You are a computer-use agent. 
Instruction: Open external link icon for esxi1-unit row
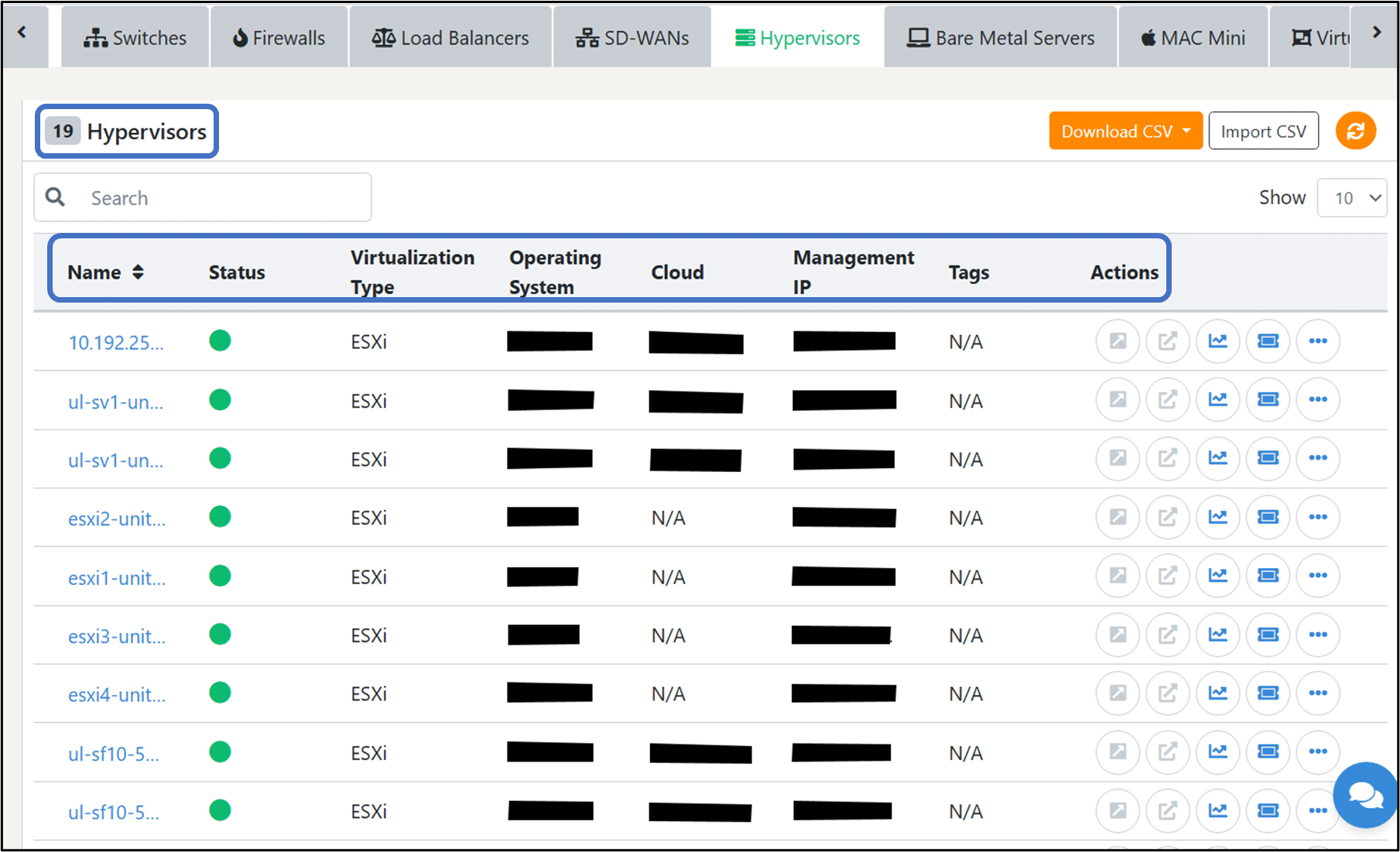point(1167,576)
